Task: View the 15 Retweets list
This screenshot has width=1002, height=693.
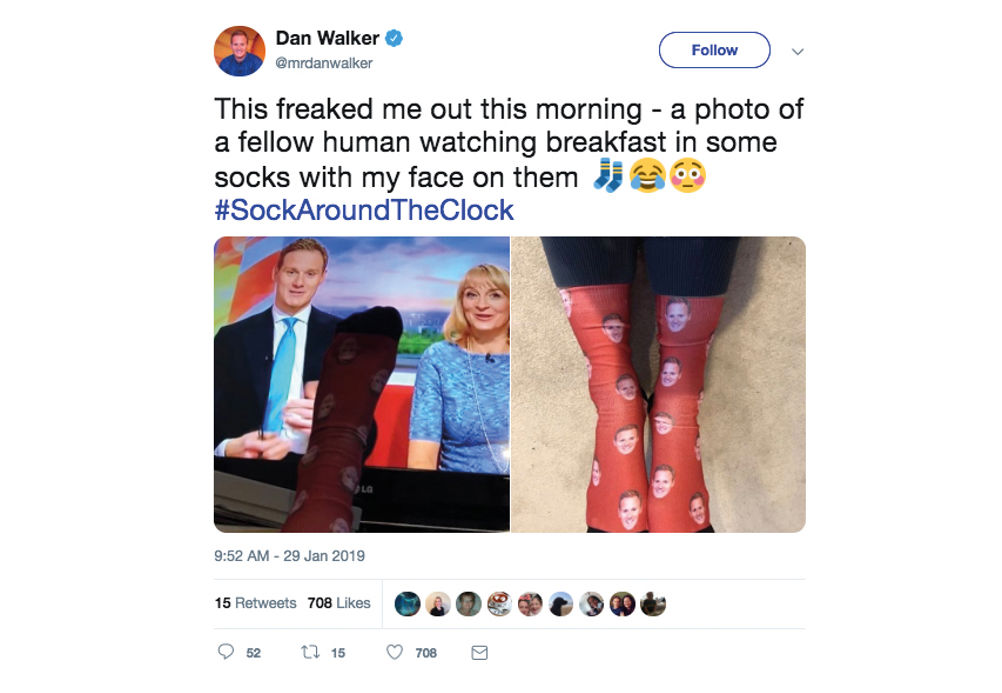Action: pos(256,603)
